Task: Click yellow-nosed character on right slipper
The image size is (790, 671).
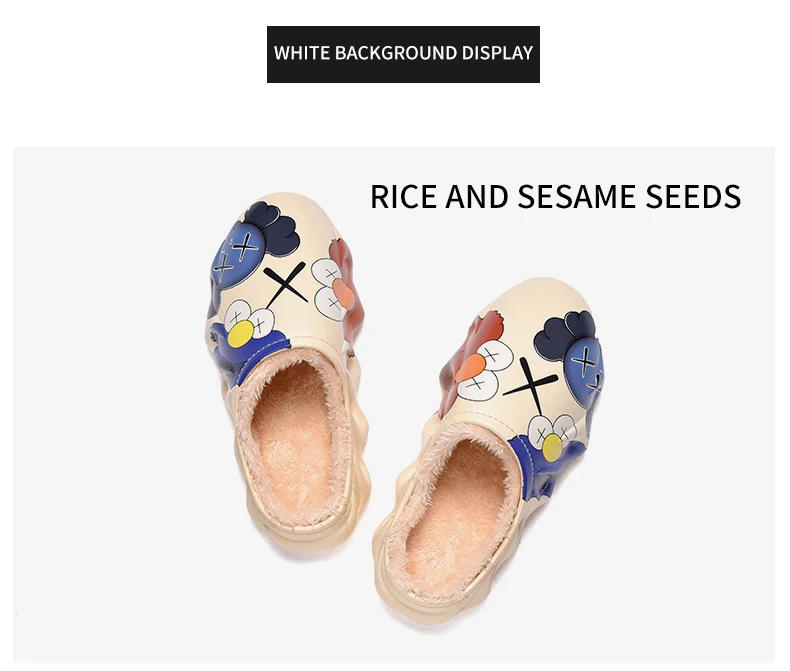Action: pos(552,437)
